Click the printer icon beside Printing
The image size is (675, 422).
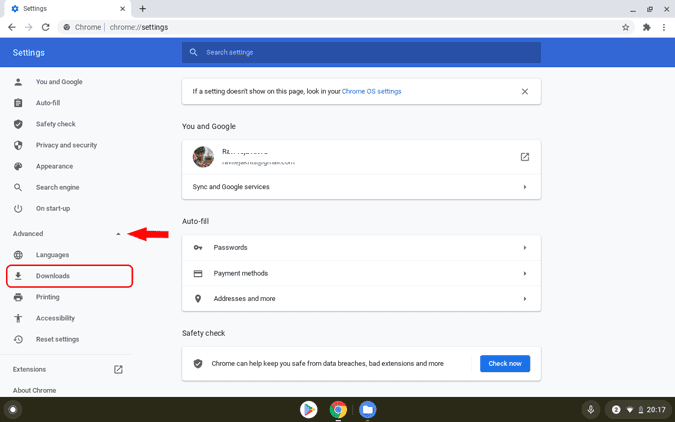point(18,297)
